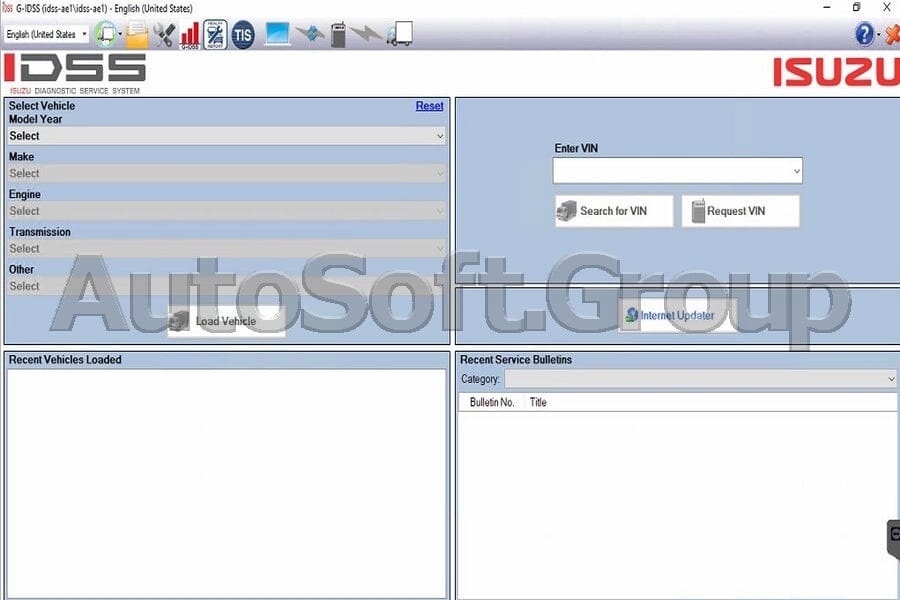The image size is (900, 600).
Task: Open the tools and settings icon
Action: click(165, 33)
